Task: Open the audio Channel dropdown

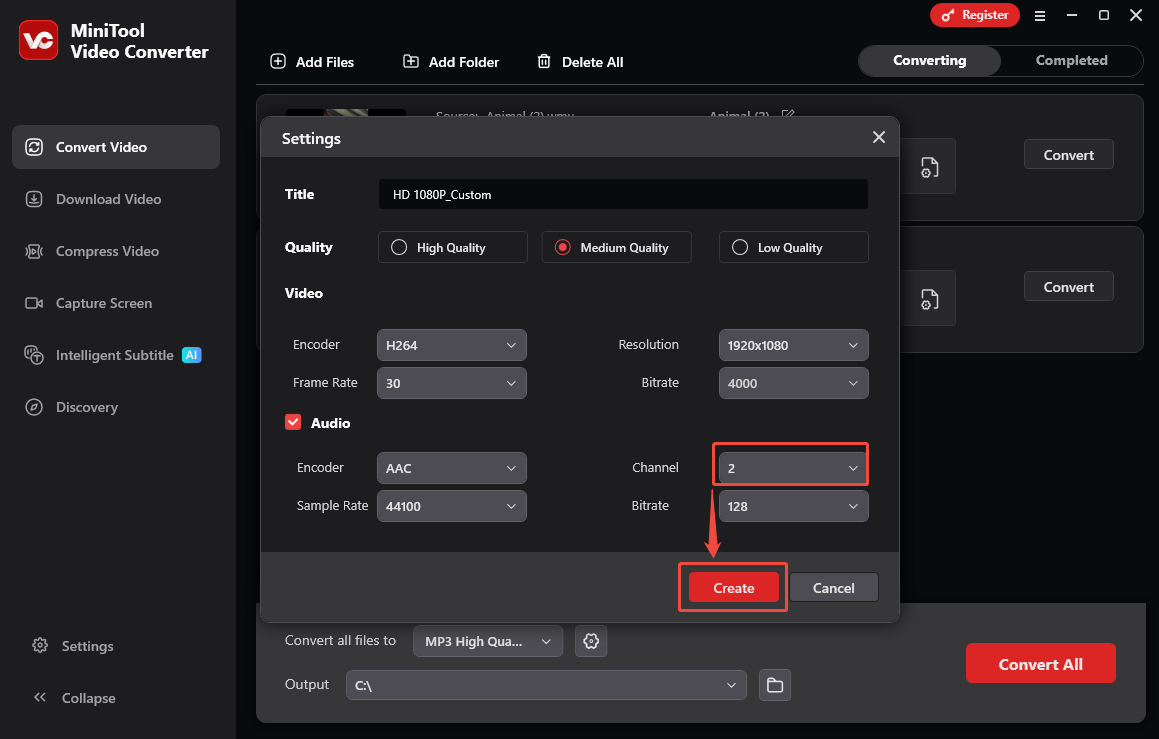Action: [x=790, y=467]
